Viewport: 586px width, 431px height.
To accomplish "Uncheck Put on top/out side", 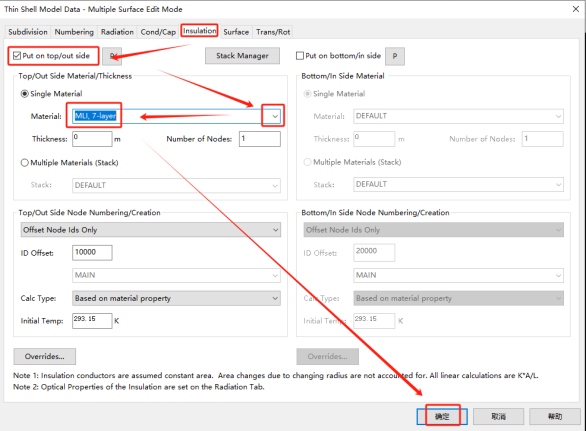I will [17, 56].
